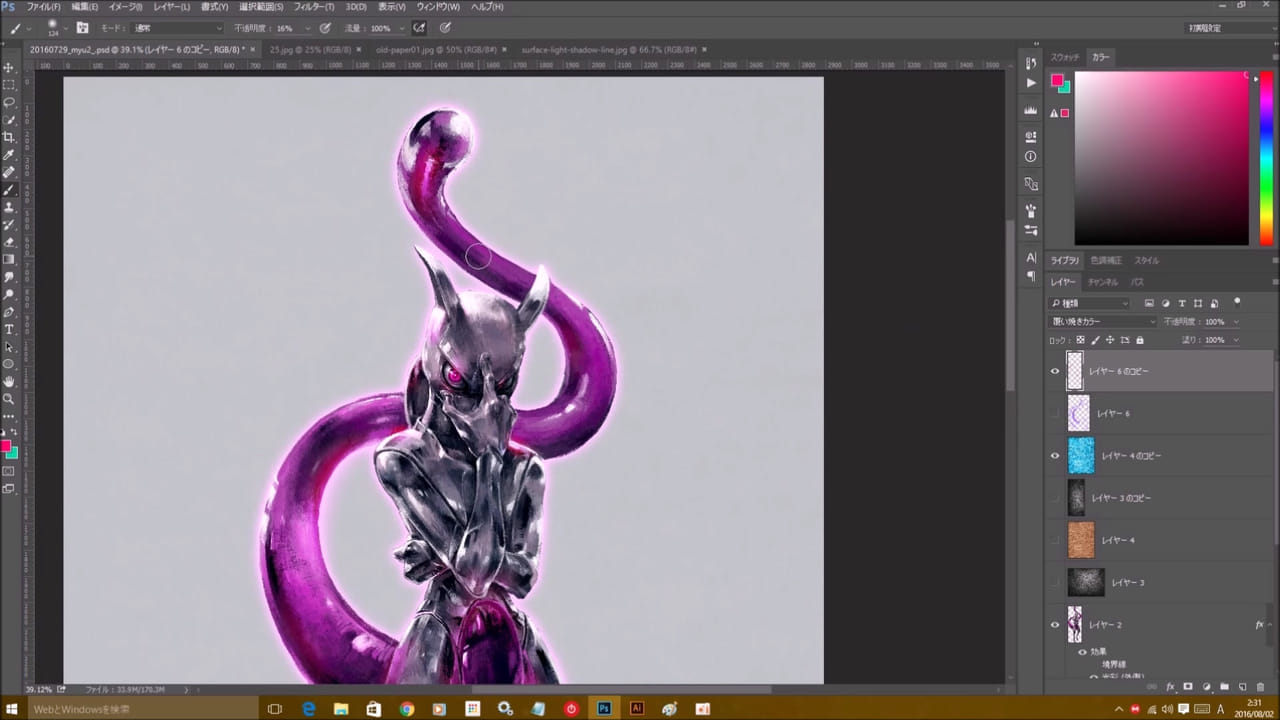
Task: Switch to the old-paper01.jpg document tab
Action: tap(435, 49)
